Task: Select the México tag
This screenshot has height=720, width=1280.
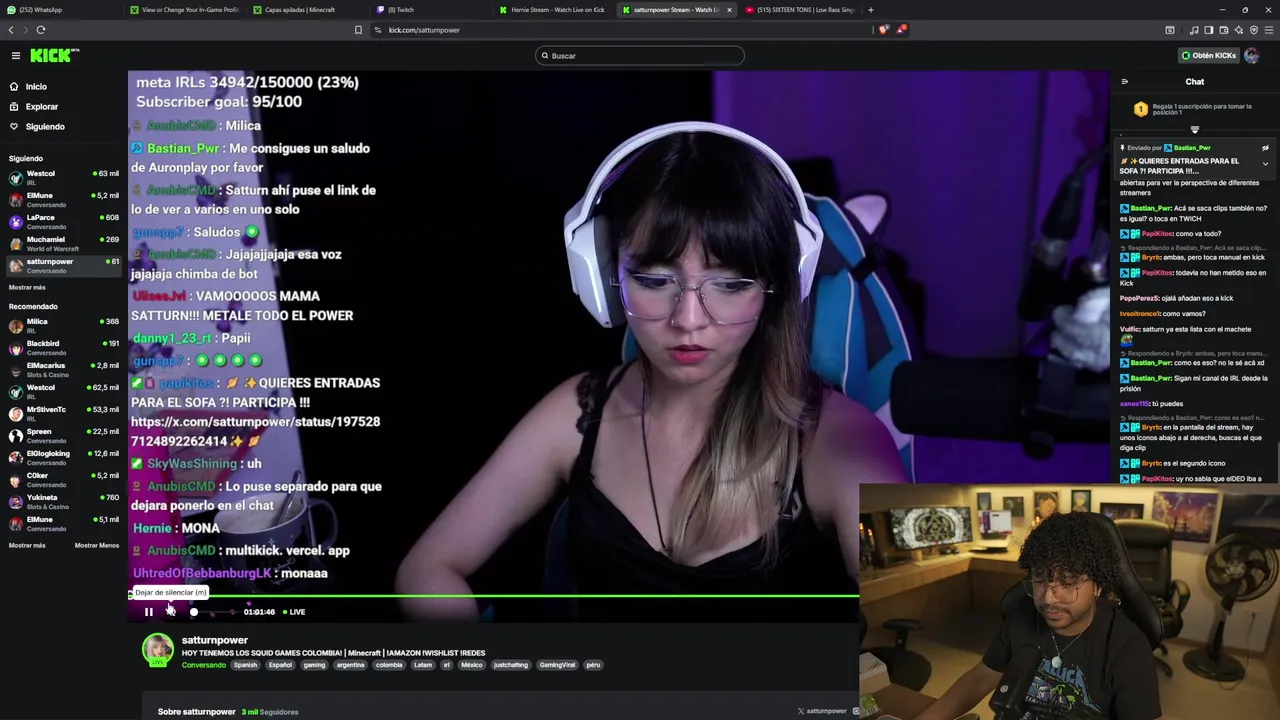Action: click(472, 665)
